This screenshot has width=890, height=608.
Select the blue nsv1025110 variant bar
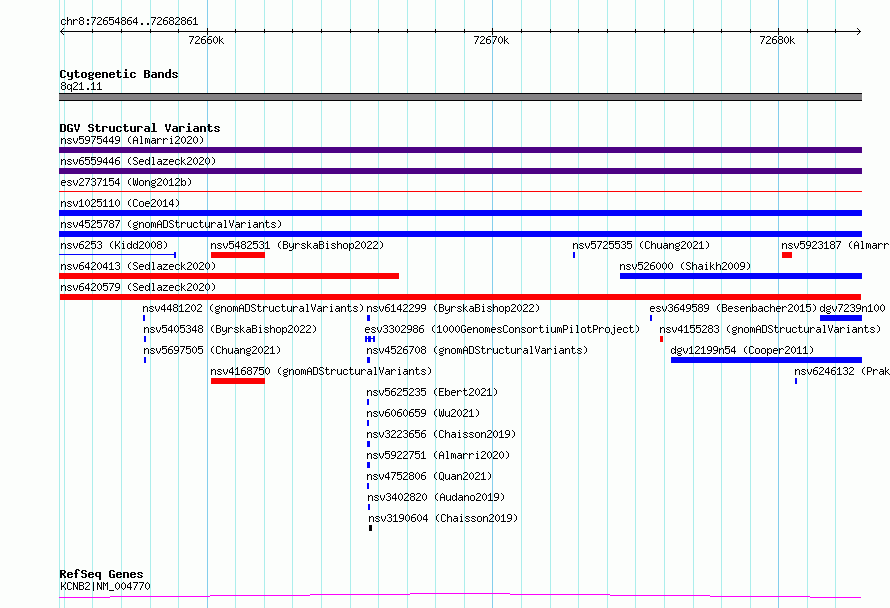[460, 213]
